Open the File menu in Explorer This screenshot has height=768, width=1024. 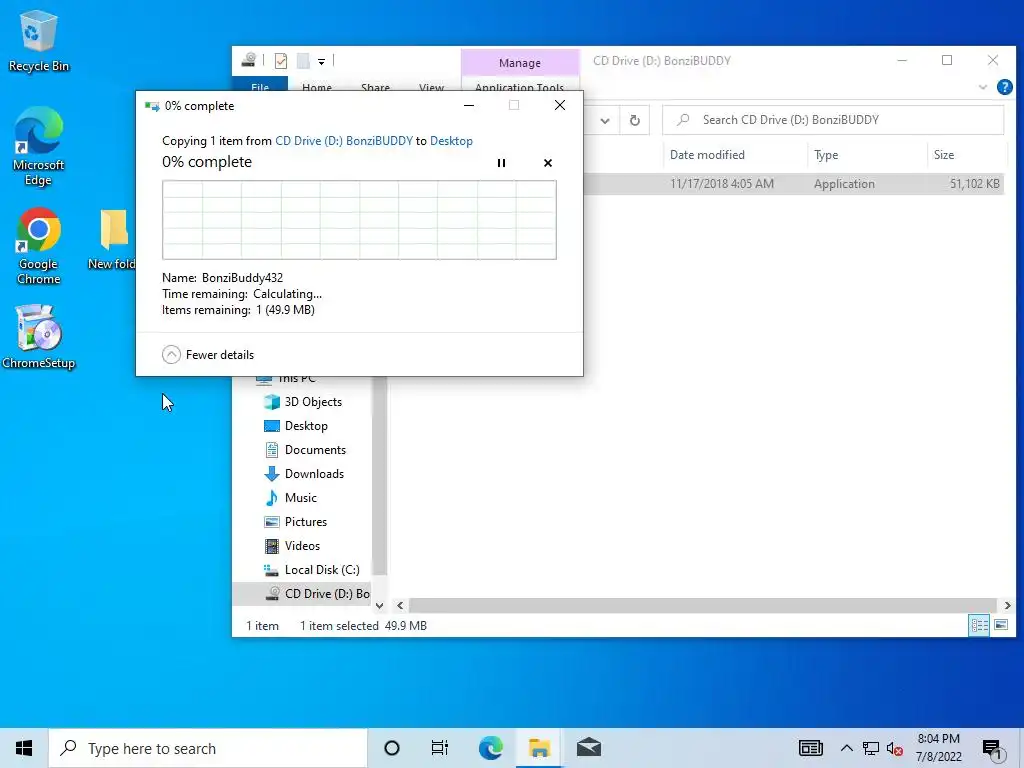(x=260, y=85)
